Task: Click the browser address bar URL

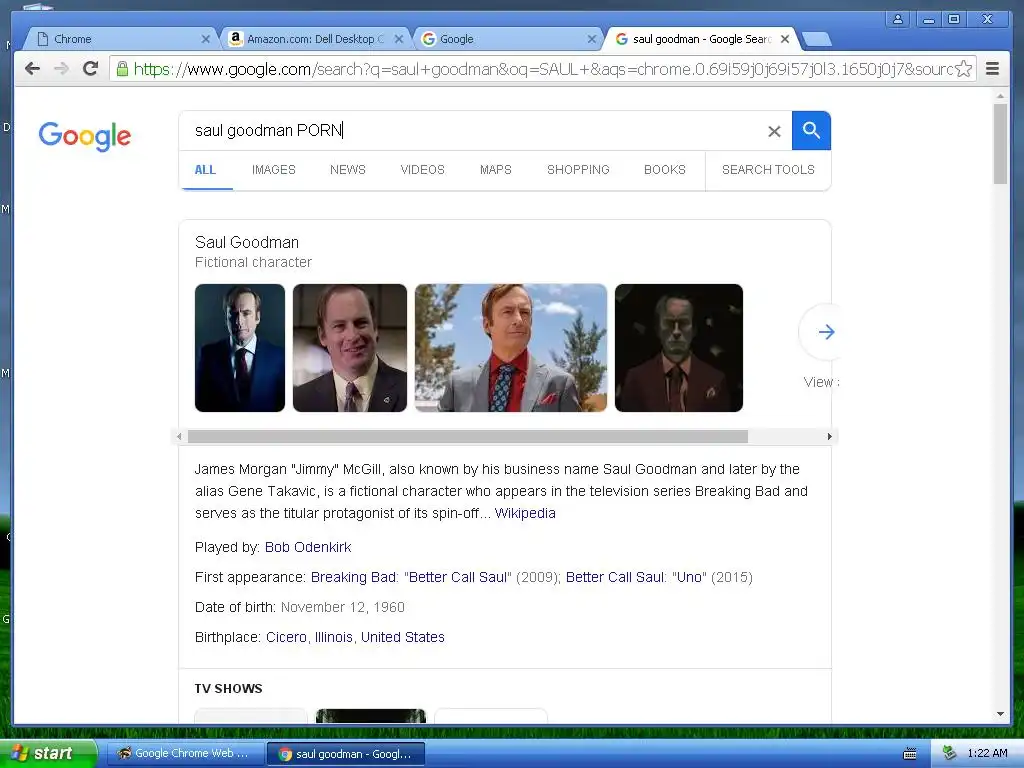Action: click(x=542, y=69)
